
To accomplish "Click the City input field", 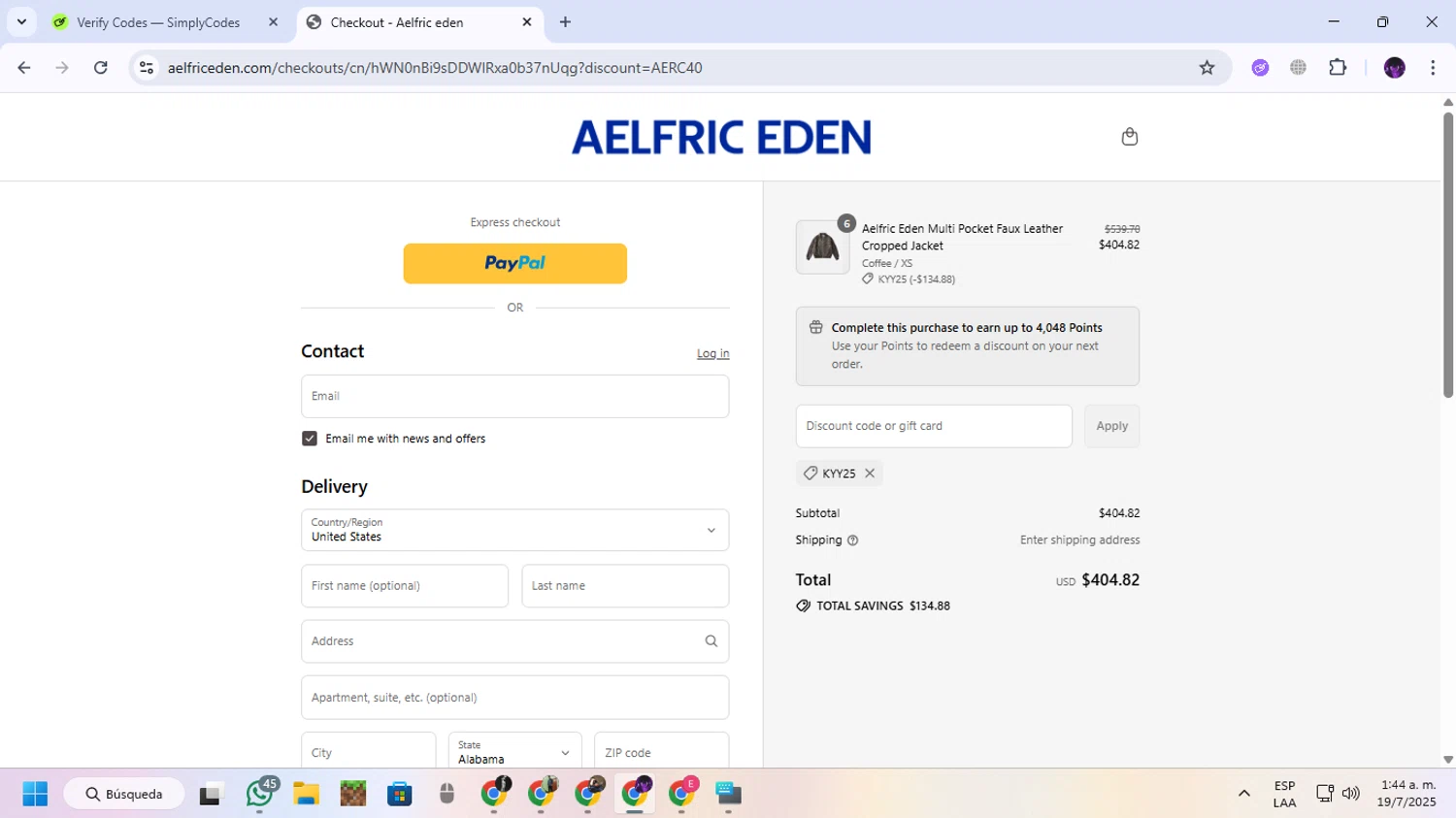I will pyautogui.click(x=368, y=752).
